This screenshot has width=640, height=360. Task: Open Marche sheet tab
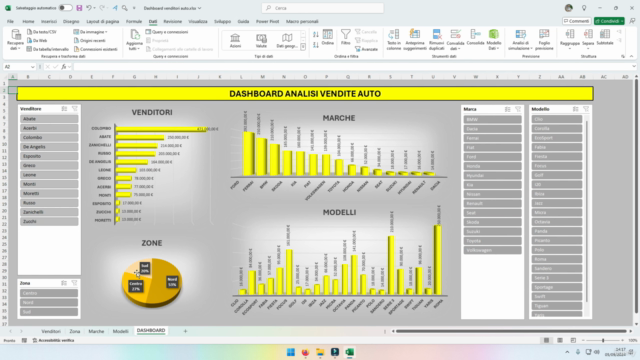tap(96, 331)
